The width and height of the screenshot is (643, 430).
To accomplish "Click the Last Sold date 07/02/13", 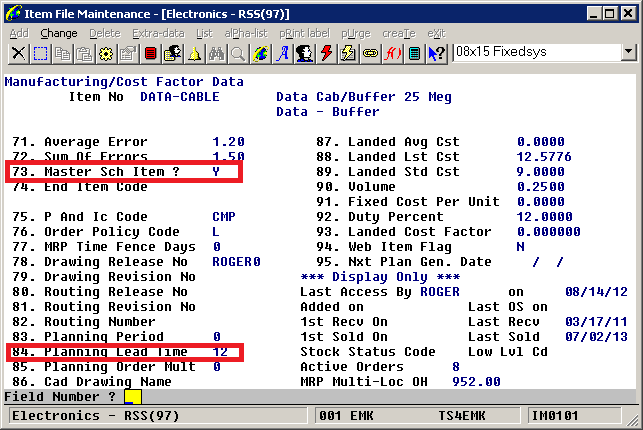I will tap(596, 337).
